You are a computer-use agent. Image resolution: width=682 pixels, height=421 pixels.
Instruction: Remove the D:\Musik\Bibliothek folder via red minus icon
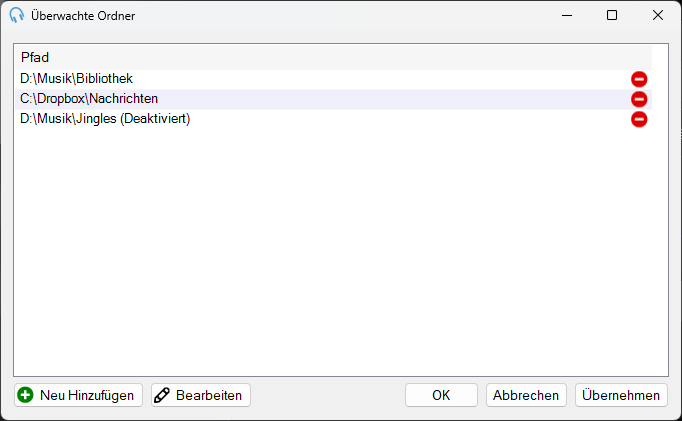(x=639, y=79)
